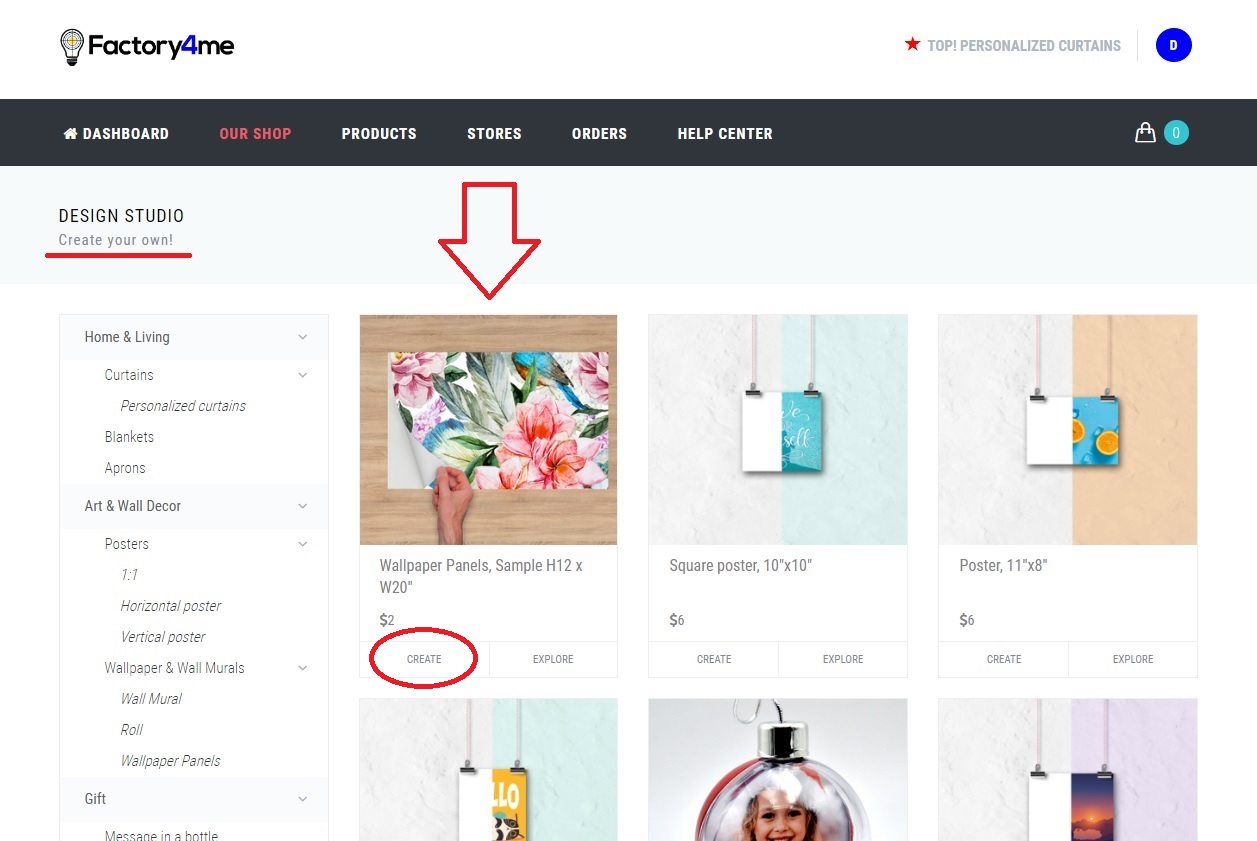
Task: Open the floral wallpaper panel thumbnail
Action: click(x=488, y=430)
